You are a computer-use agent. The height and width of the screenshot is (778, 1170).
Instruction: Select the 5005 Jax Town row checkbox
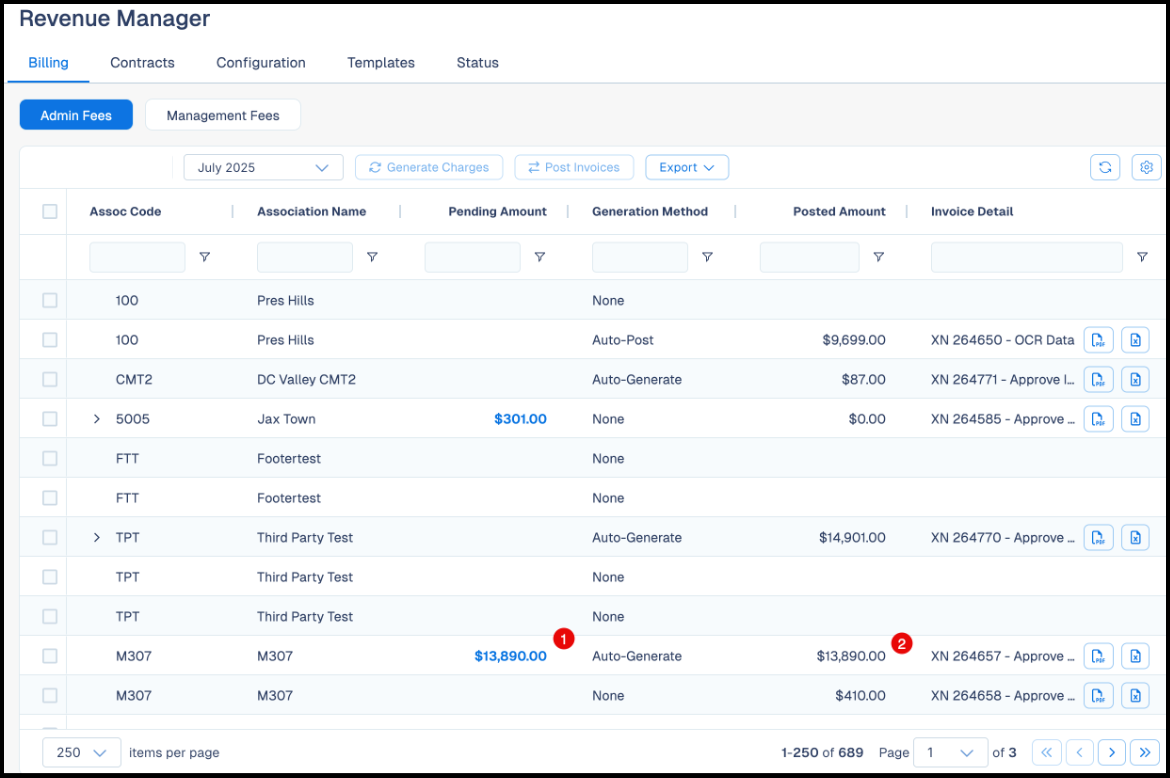50,418
